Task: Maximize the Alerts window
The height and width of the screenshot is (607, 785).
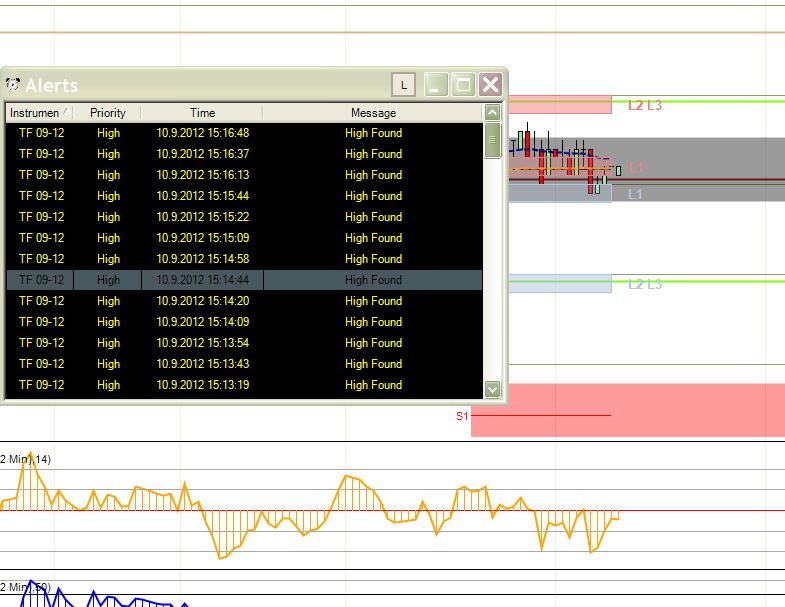Action: pyautogui.click(x=463, y=85)
